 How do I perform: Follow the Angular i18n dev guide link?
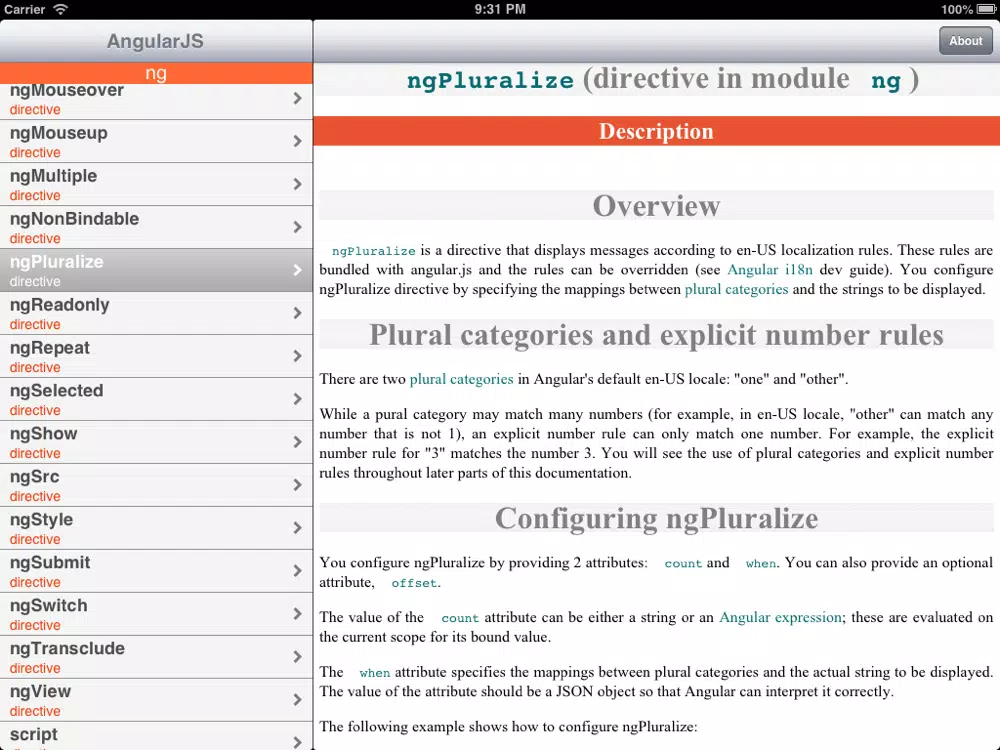pos(770,270)
